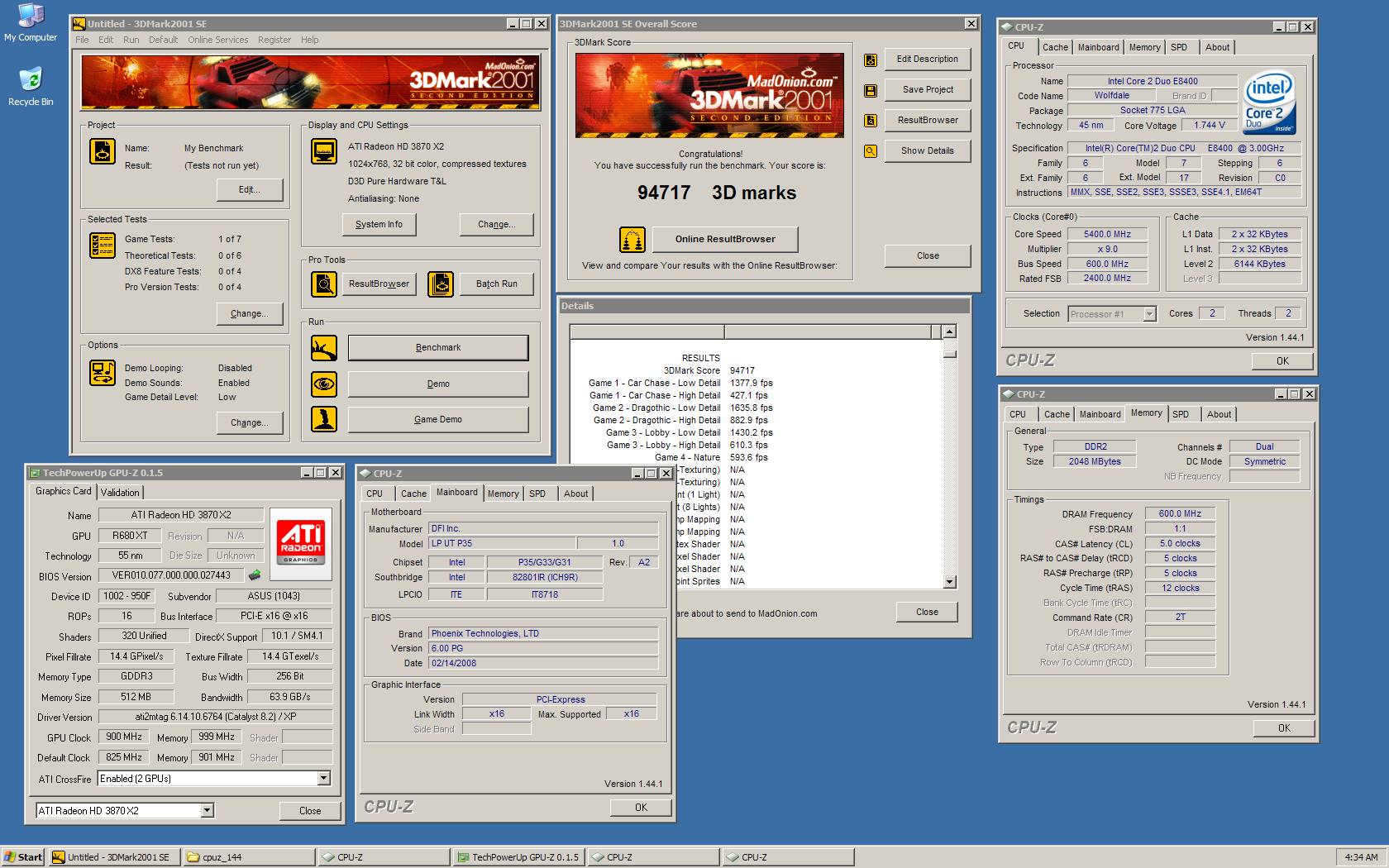
Task: Select Cache tab in top CPU-Z window
Action: pos(1055,48)
